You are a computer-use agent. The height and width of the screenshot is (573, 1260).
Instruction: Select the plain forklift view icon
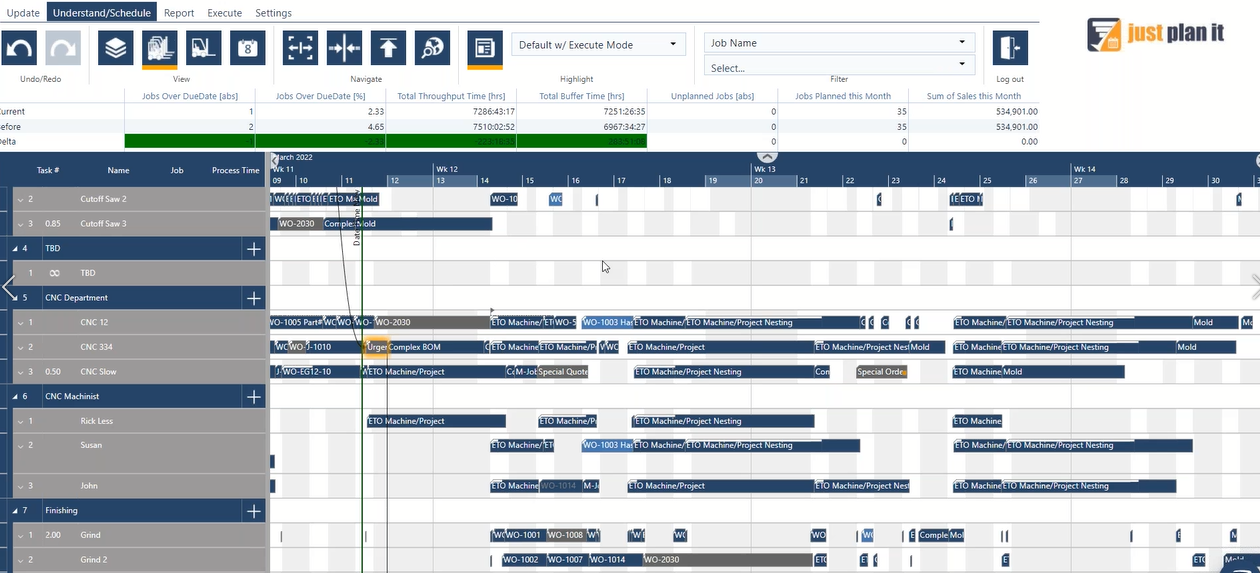tap(204, 48)
